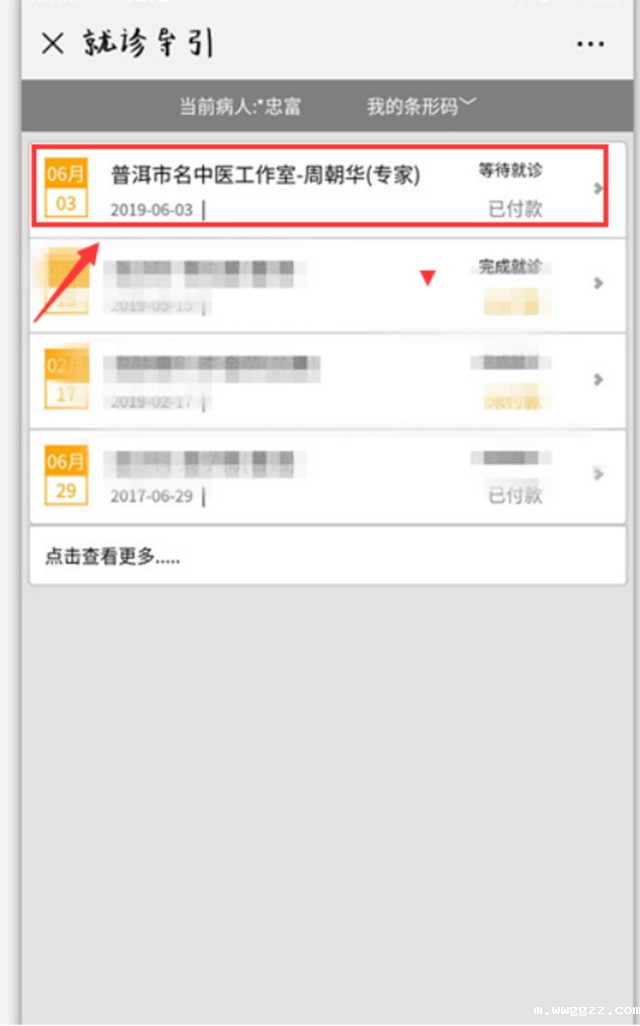The height and width of the screenshot is (1026, 640).
Task: Open the 2019-02-17 visit record
Action: tap(328, 381)
